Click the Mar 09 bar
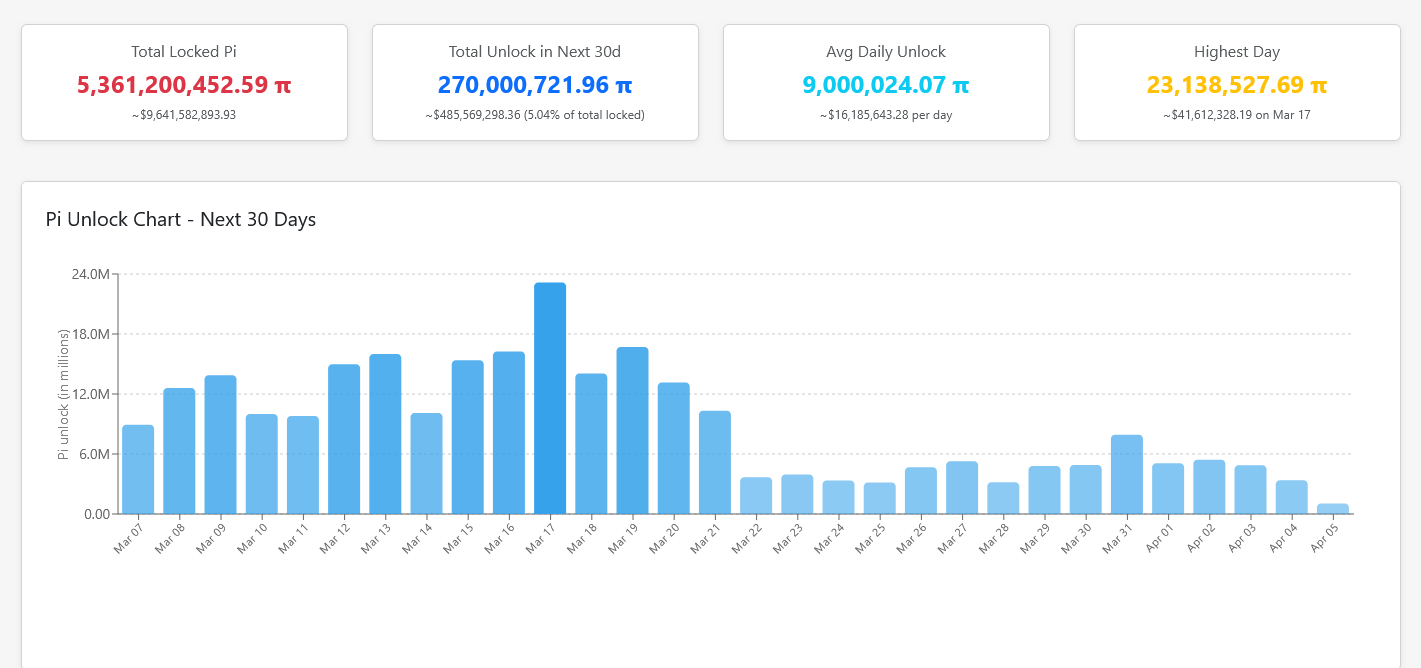The height and width of the screenshot is (668, 1421). click(x=221, y=445)
